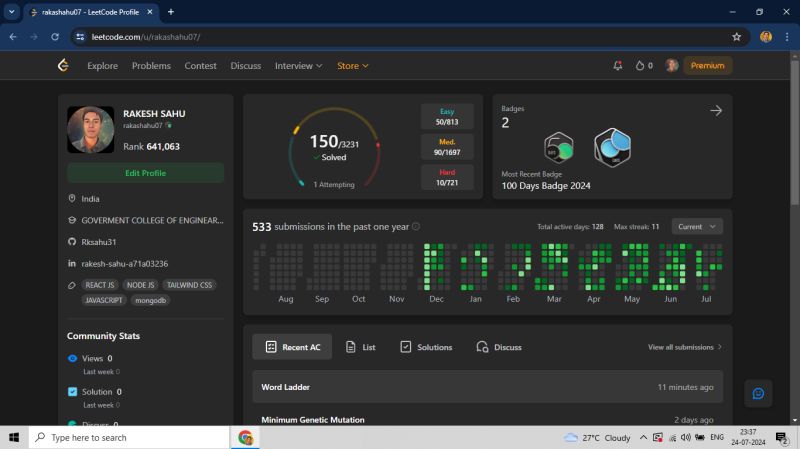800x449 pixels.
Task: Switch to the Solutions tab
Action: coord(426,347)
